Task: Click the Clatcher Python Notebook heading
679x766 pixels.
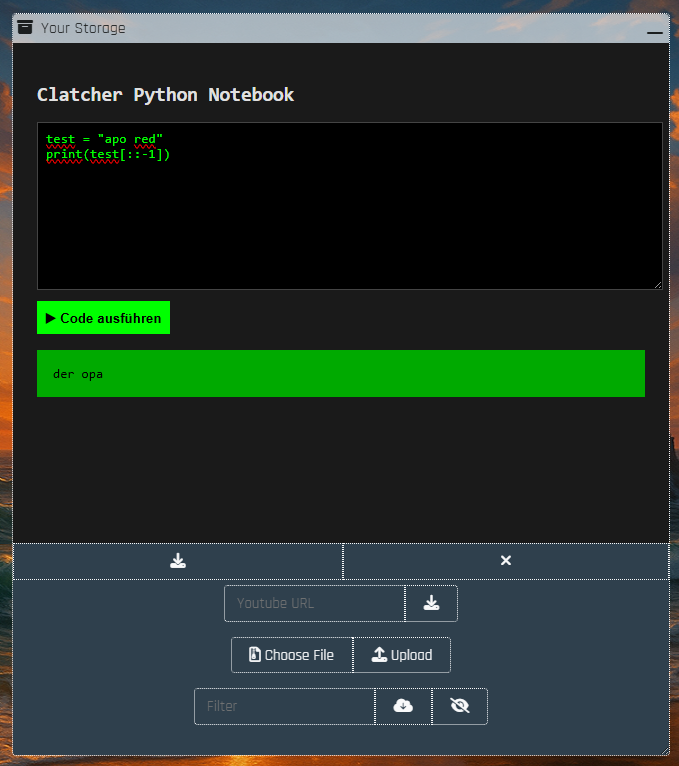Action: pos(166,95)
